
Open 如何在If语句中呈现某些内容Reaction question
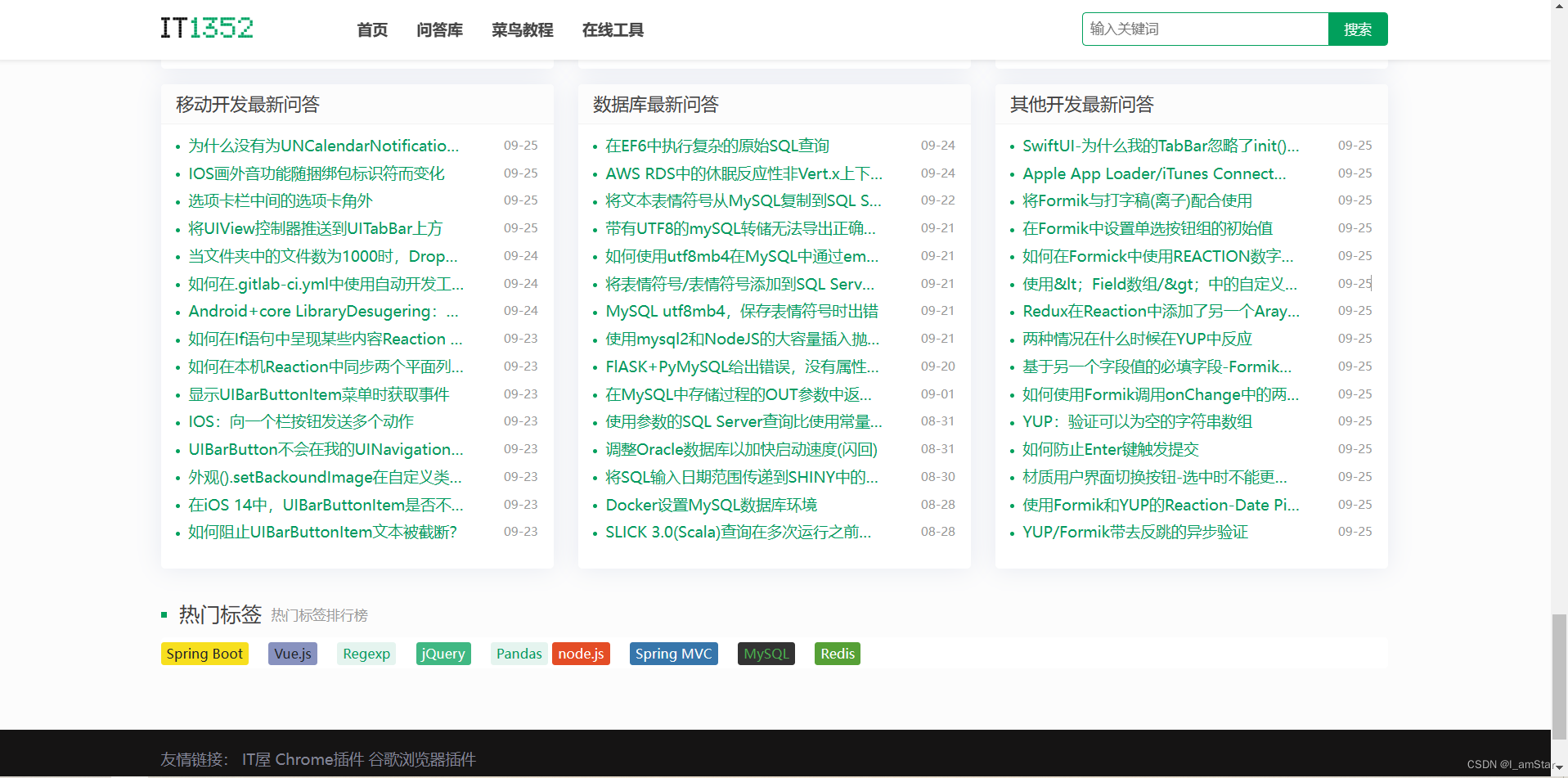pyautogui.click(x=326, y=339)
